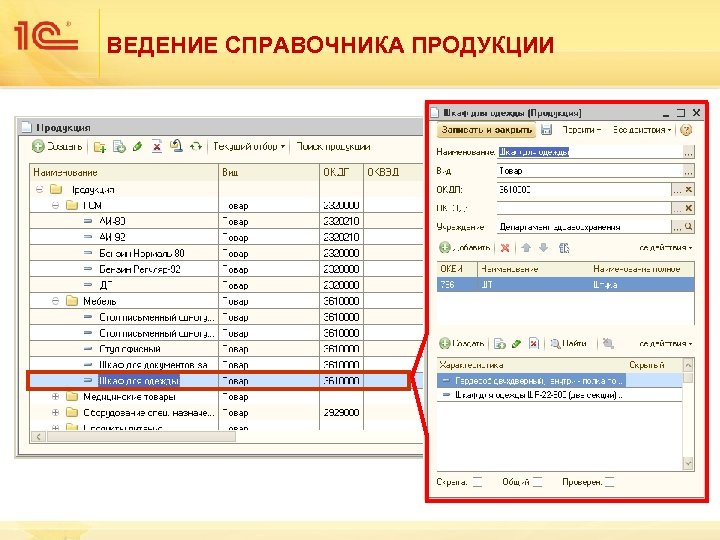Collapse the ГСМ folder
Screen dimensions: 720x540
point(56,205)
